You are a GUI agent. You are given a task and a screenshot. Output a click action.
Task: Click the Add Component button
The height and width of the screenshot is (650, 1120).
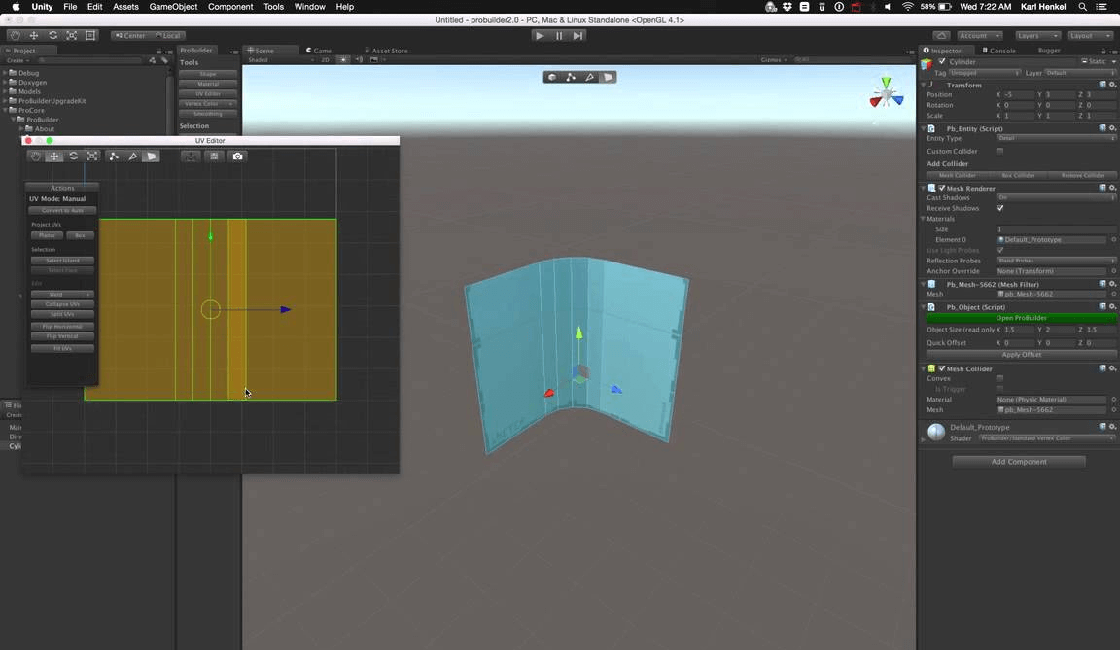[1019, 461]
